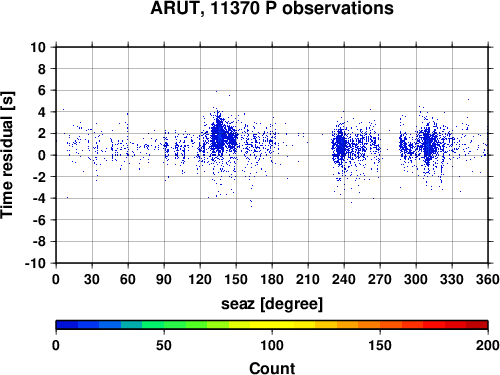Click the colorbar tick label 100

pyautogui.click(x=272, y=345)
